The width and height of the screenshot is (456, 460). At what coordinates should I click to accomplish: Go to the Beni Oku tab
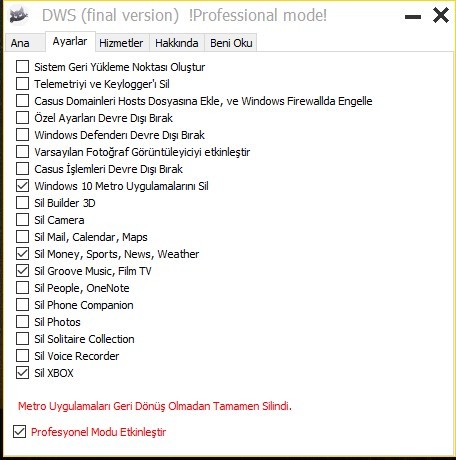(x=231, y=43)
